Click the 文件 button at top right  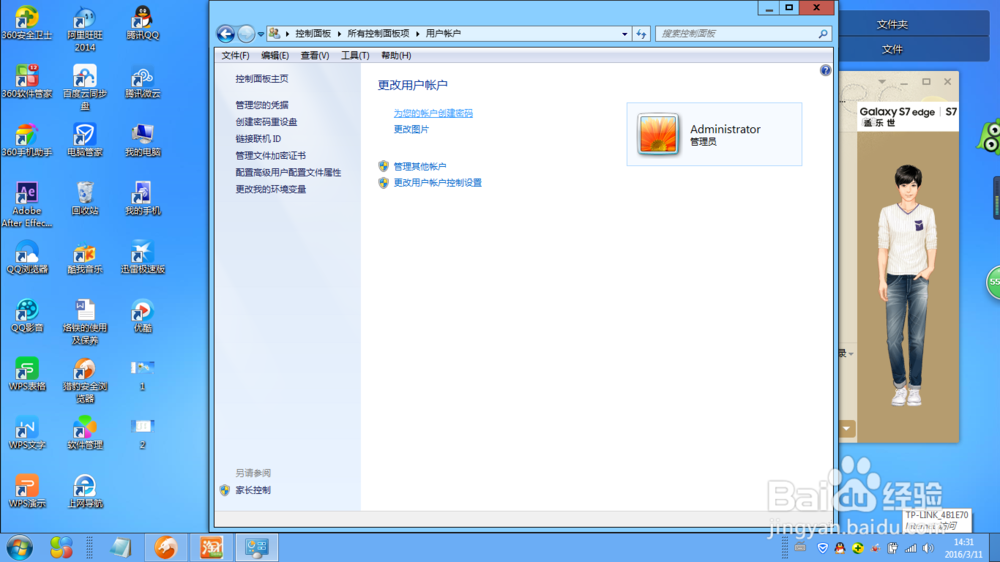pyautogui.click(x=892, y=49)
